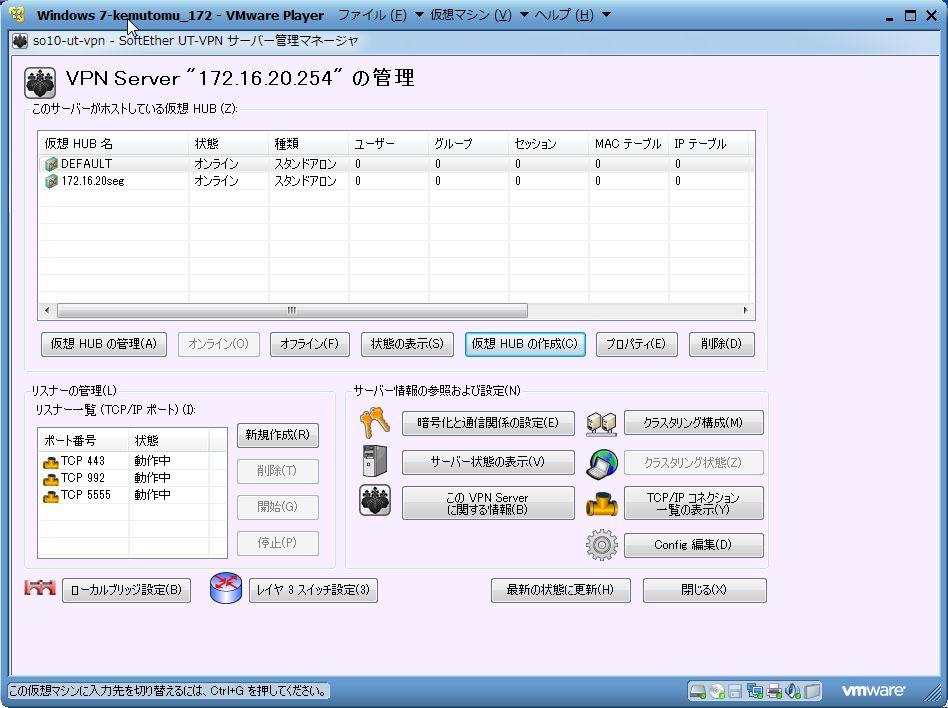Click the two-servers clustering configuration icon
Image resolution: width=948 pixels, height=708 pixels.
pos(602,424)
